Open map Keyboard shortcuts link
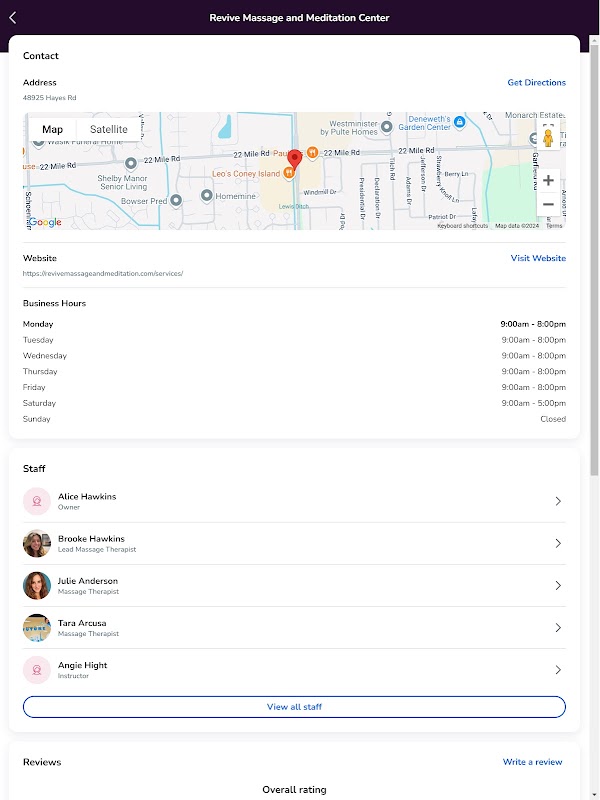The image size is (600, 800). [463, 226]
